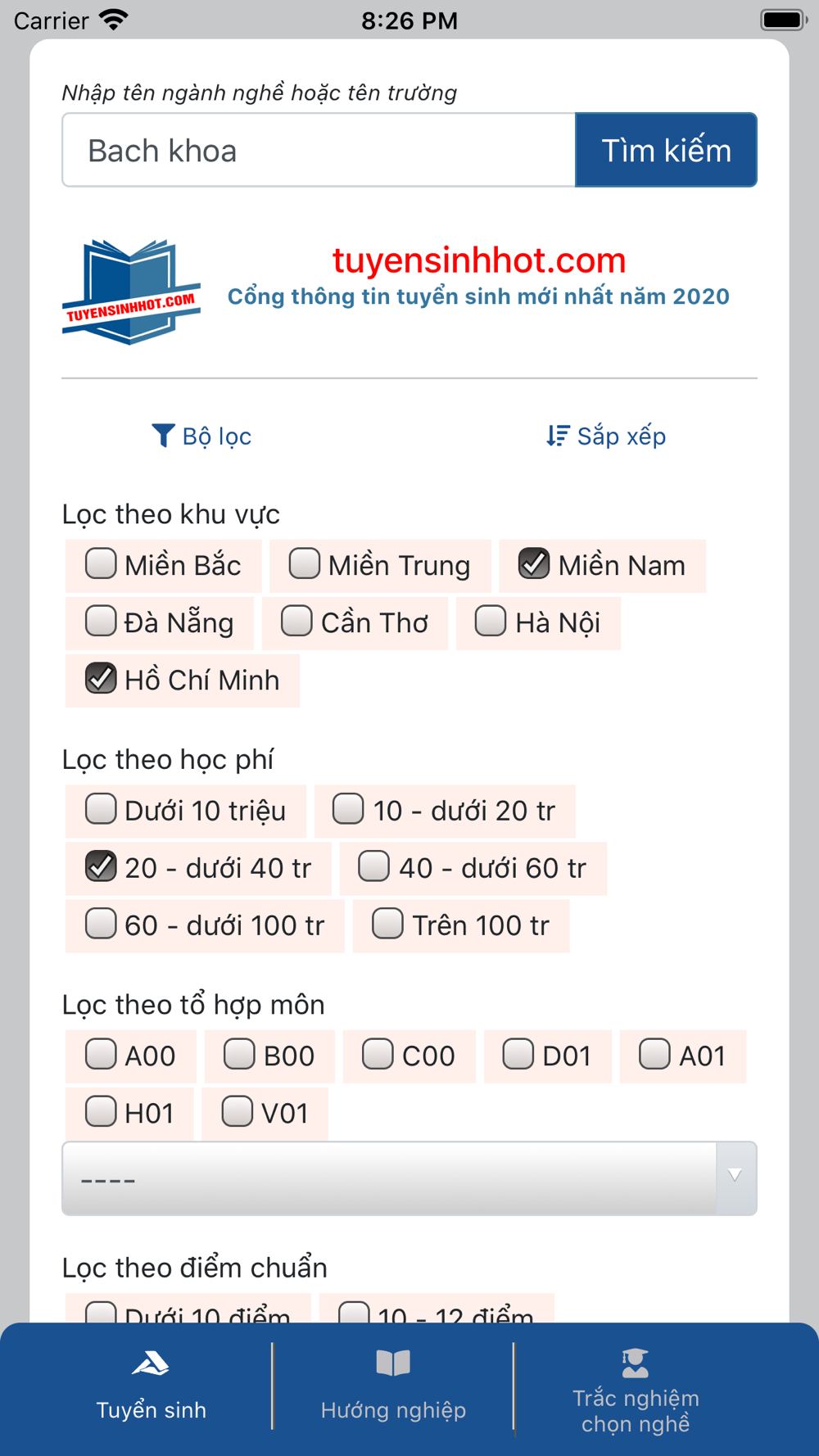Image resolution: width=819 pixels, height=1456 pixels.
Task: Switch to the Hướng nghiệp tab
Action: [x=393, y=1390]
